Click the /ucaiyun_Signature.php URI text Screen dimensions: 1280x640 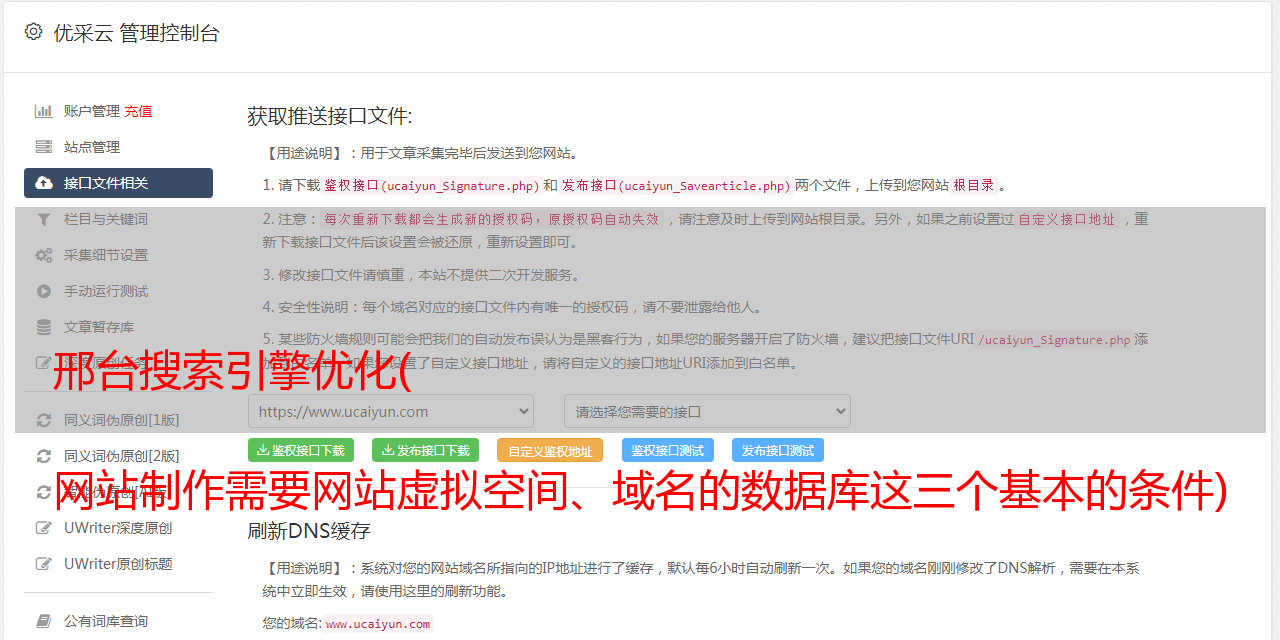pyautogui.click(x=1054, y=340)
